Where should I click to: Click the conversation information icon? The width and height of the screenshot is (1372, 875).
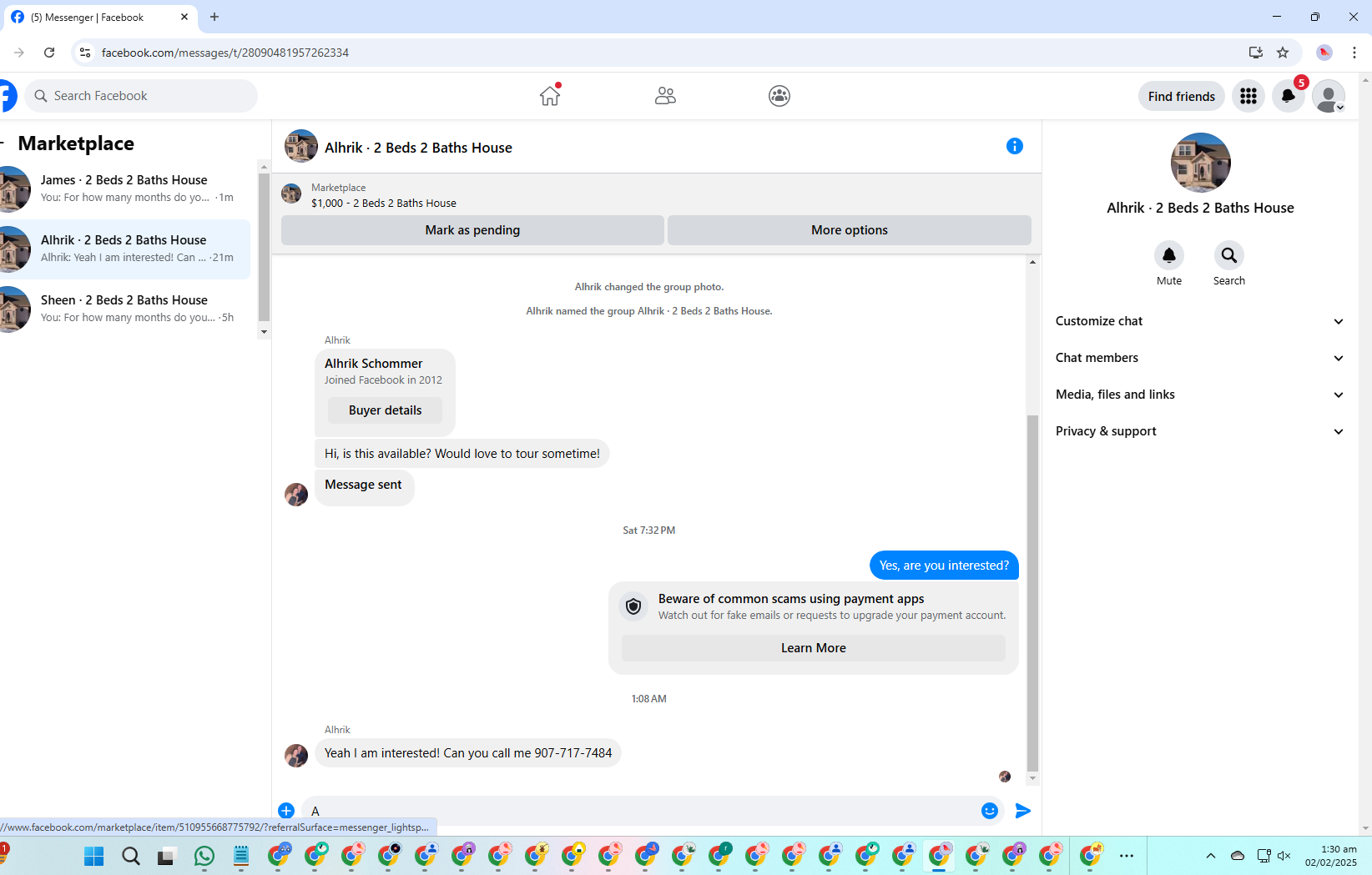1015,146
